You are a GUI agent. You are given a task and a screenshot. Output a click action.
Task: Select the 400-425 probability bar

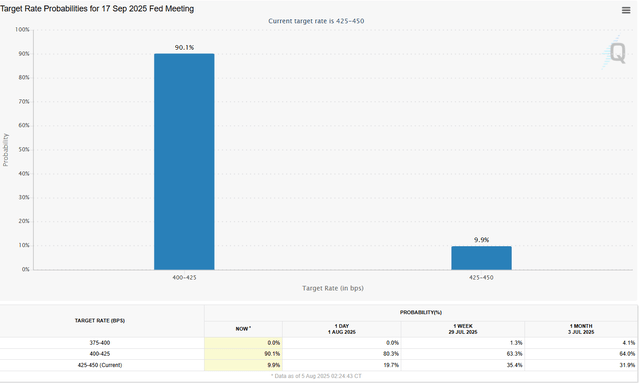coord(184,162)
